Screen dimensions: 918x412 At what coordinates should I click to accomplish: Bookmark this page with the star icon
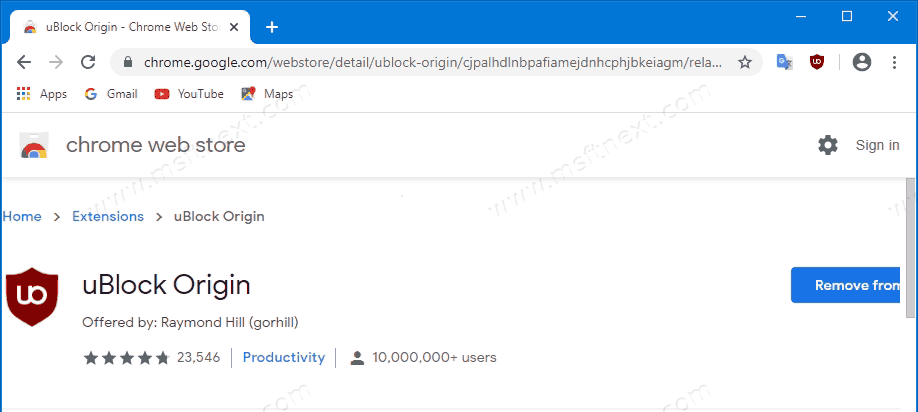745,63
